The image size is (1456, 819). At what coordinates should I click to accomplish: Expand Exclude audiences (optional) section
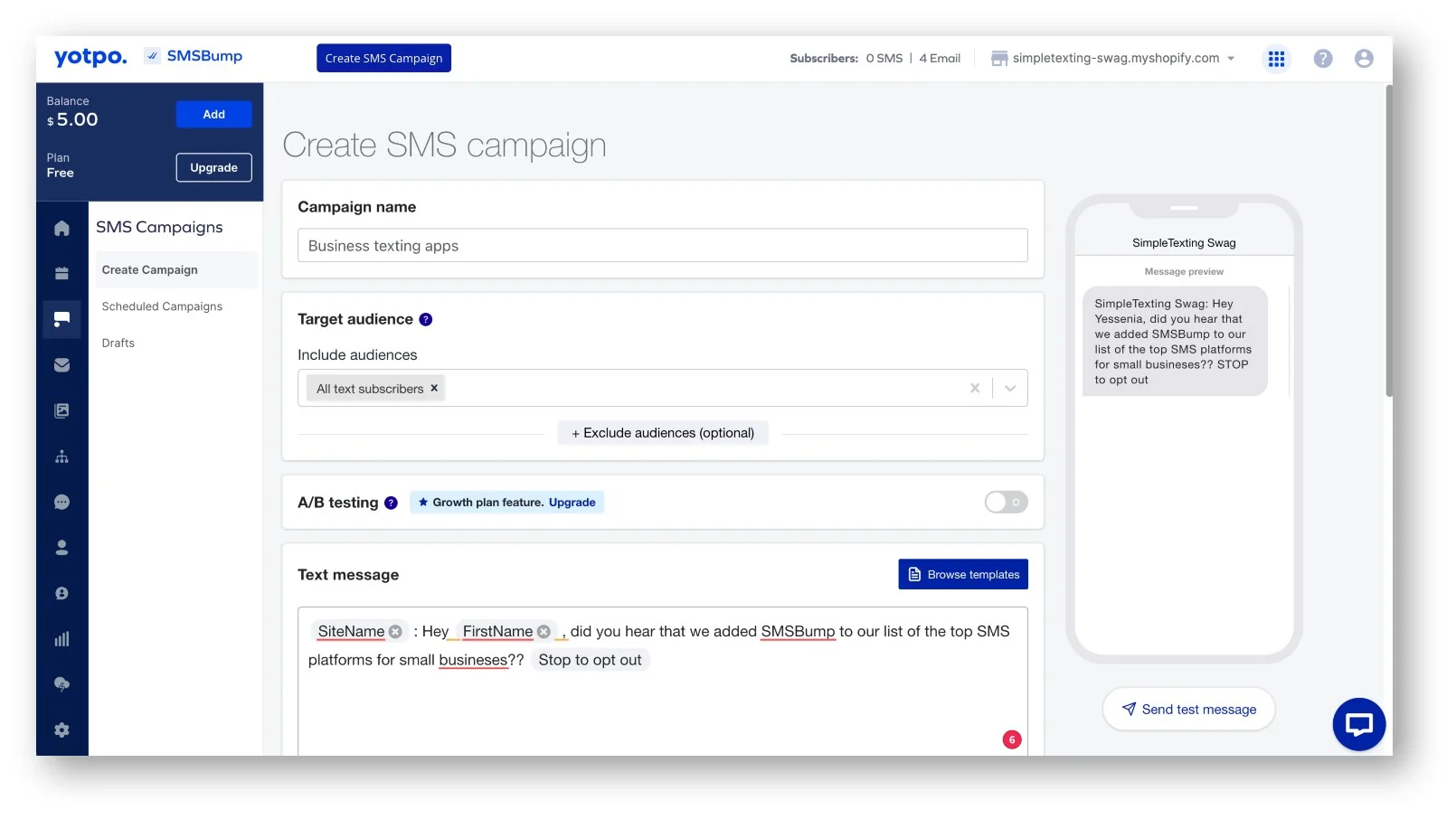click(x=663, y=434)
